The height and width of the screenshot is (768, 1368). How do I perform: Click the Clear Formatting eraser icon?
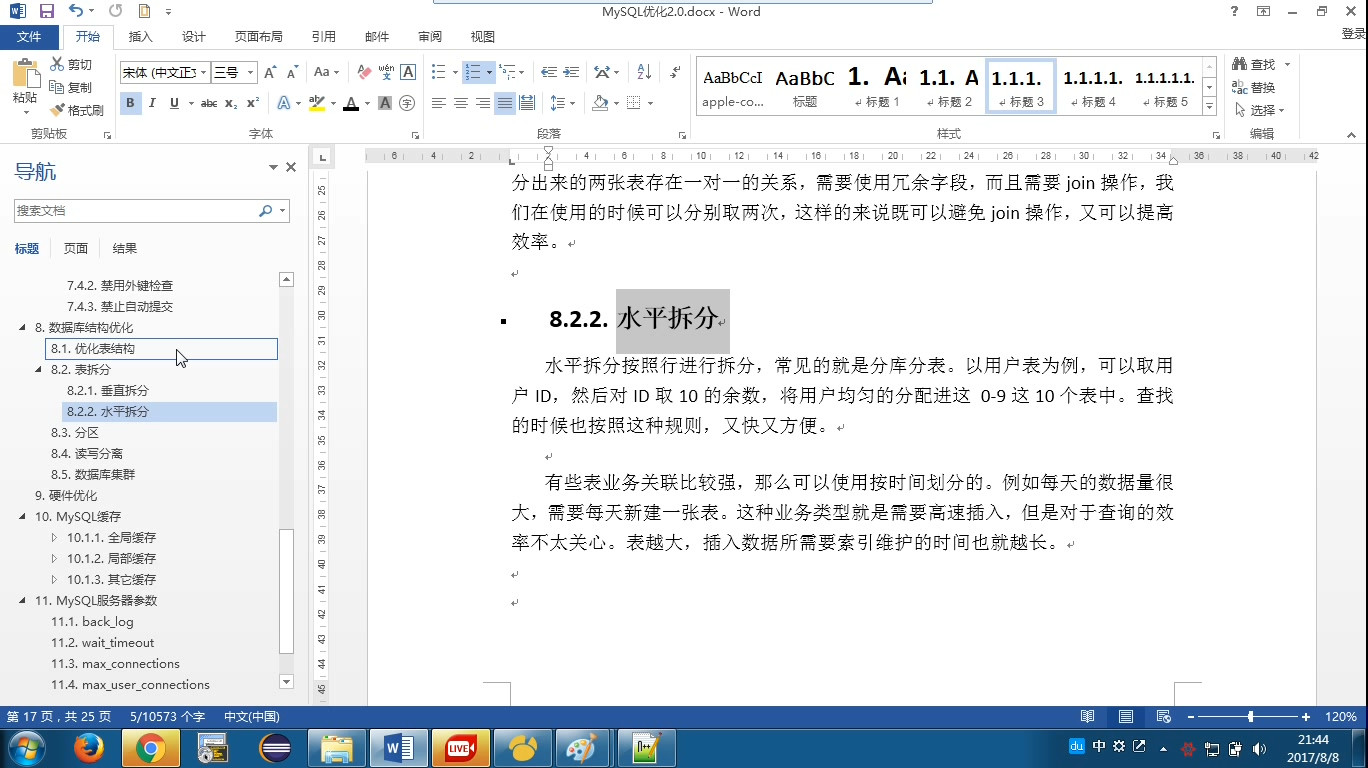364,72
